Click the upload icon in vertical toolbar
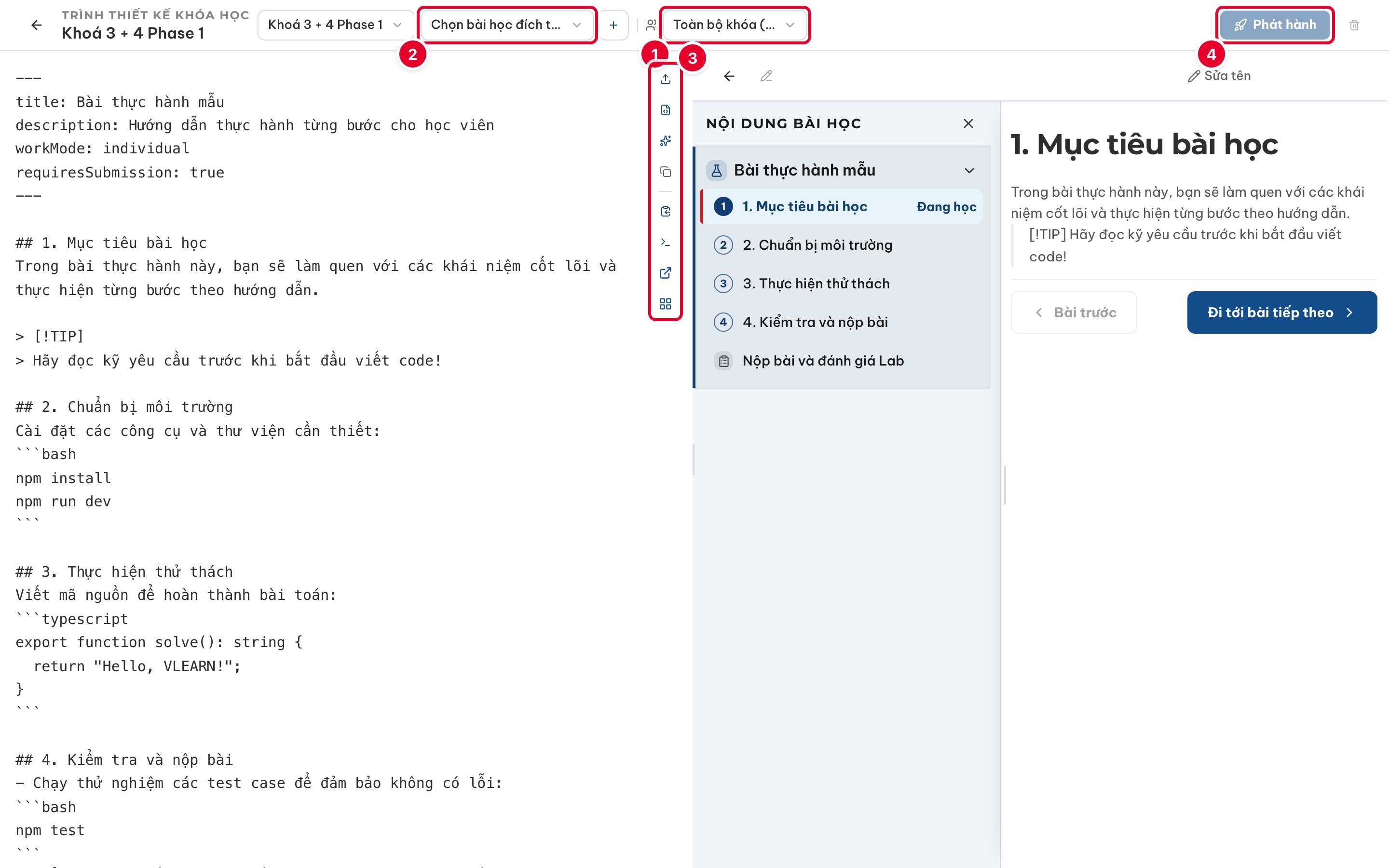The height and width of the screenshot is (868, 1389). (665, 79)
